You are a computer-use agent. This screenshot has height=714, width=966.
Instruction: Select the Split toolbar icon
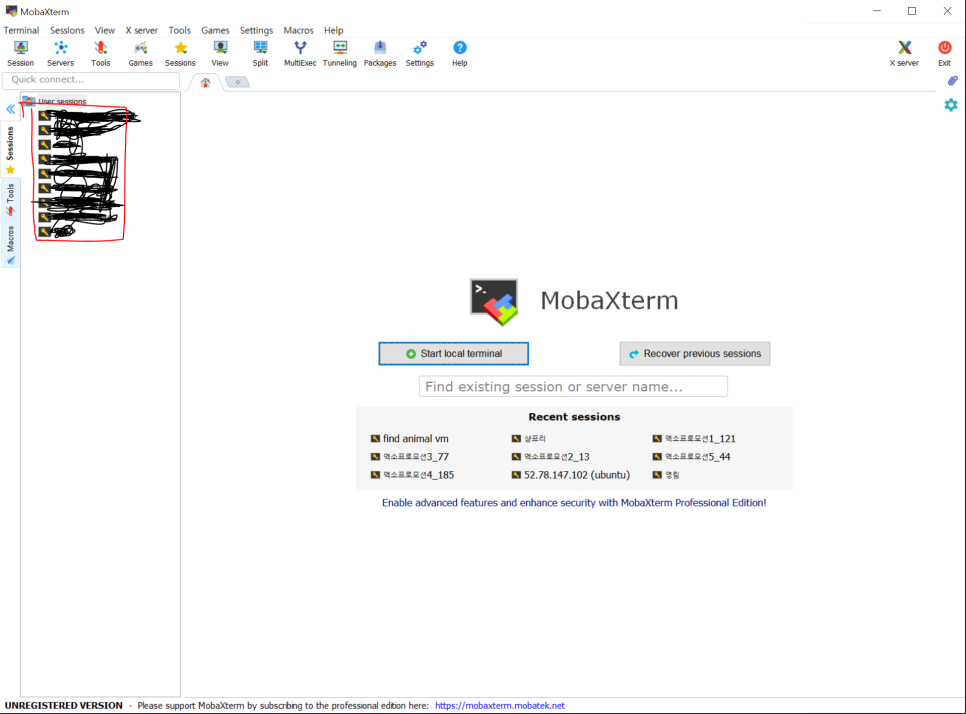(260, 54)
